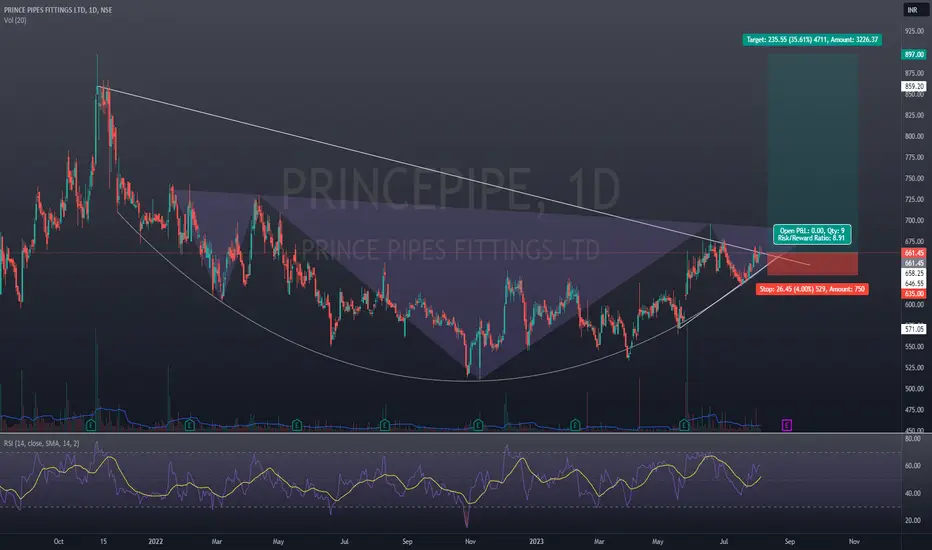Click the green E marker below November 2022 low

pos(478,425)
